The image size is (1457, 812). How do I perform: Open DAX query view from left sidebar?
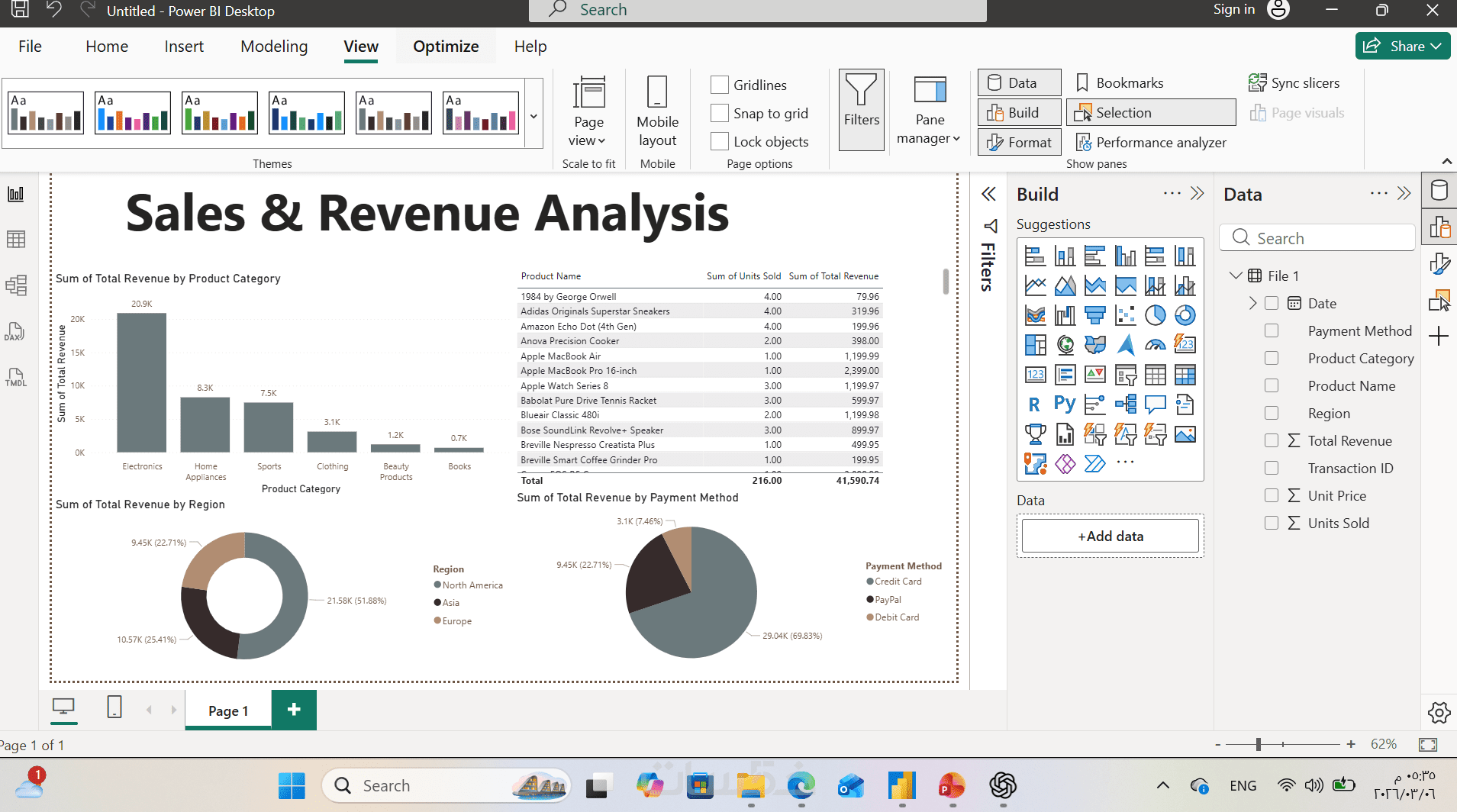click(x=16, y=331)
